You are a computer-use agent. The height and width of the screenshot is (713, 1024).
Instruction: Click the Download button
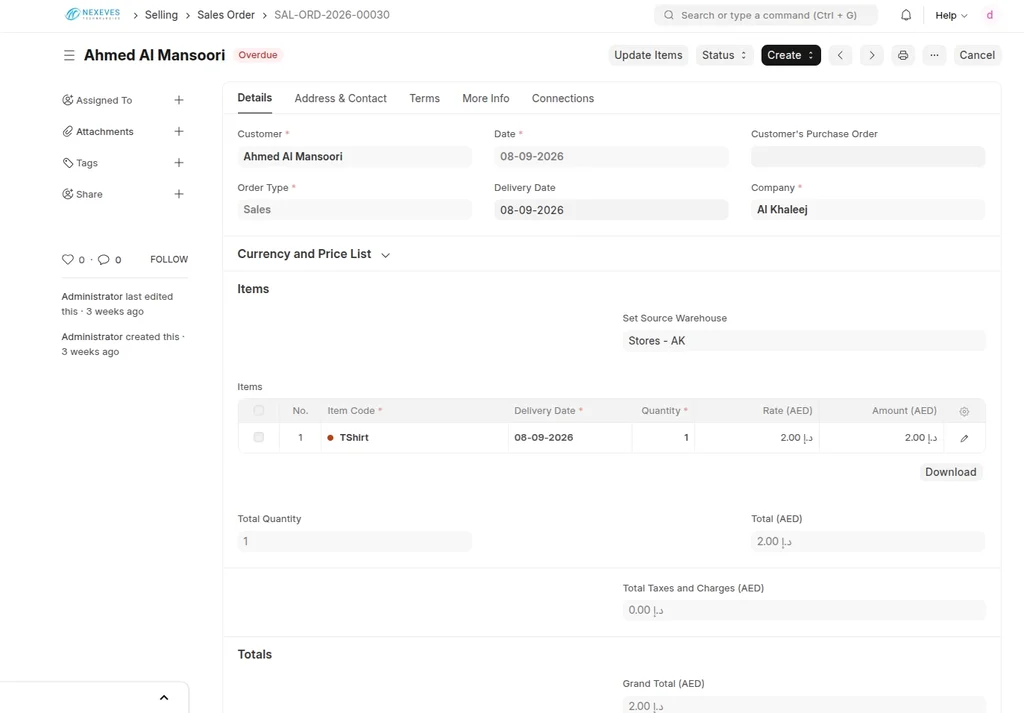click(x=951, y=472)
